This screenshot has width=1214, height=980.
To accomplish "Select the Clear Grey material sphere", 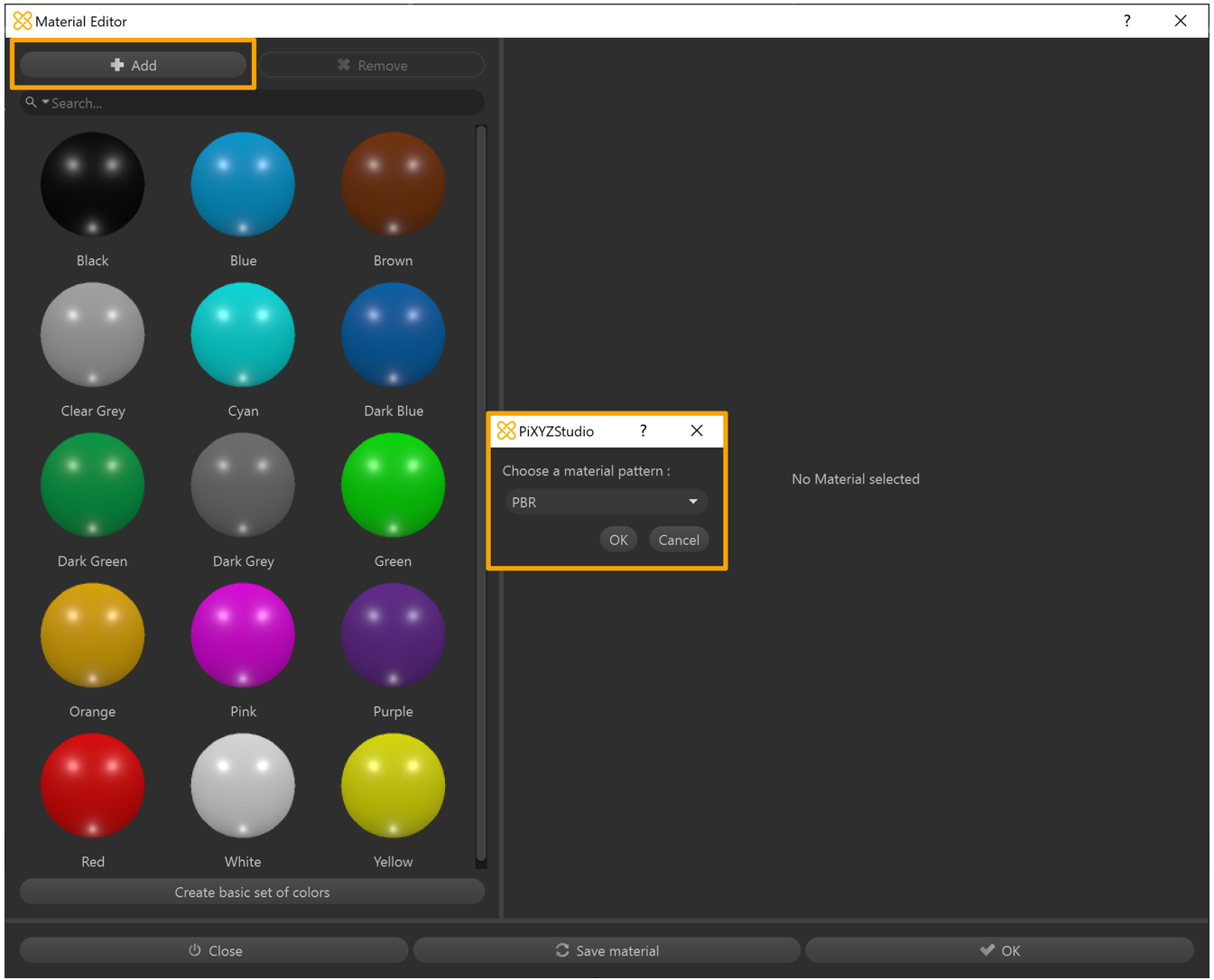I will pyautogui.click(x=92, y=335).
